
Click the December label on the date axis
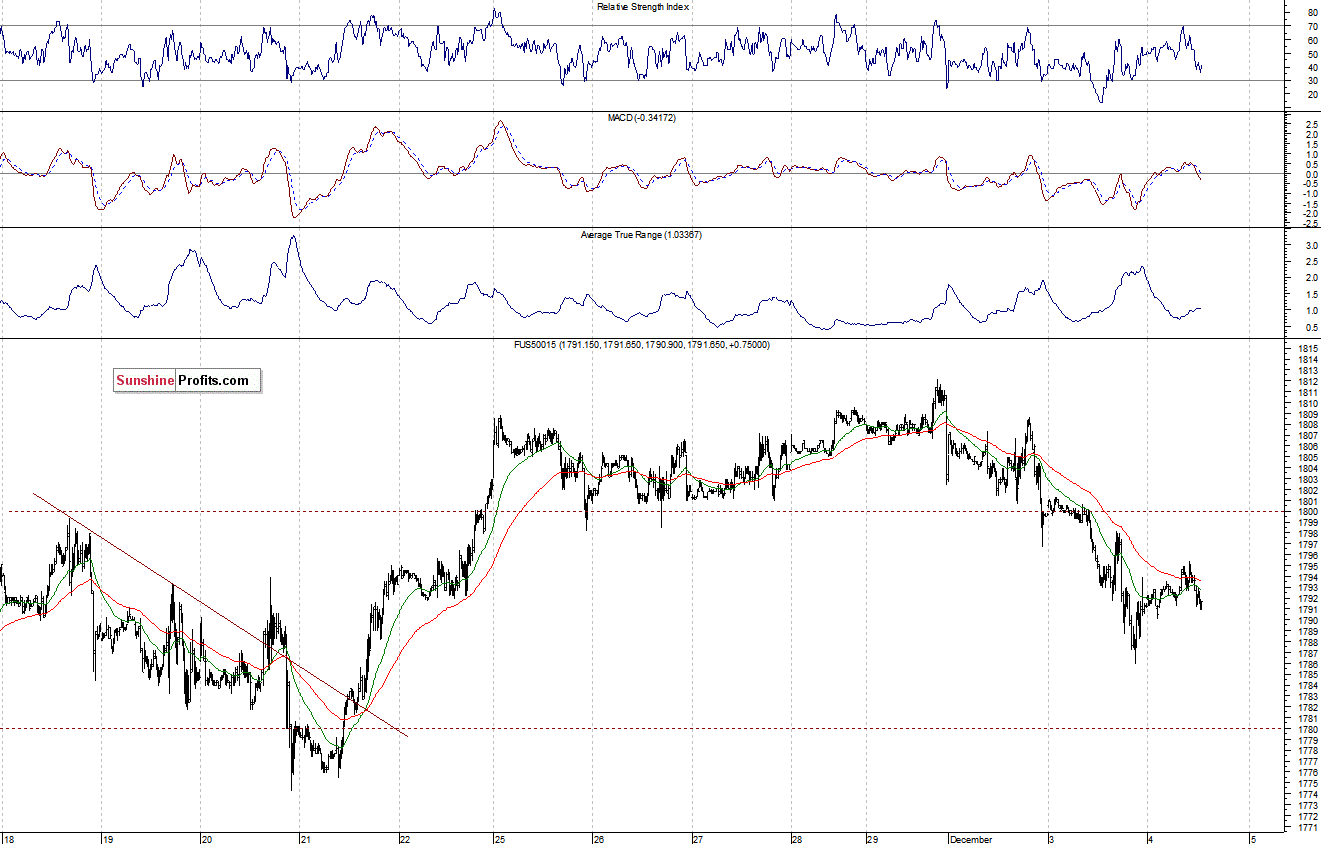click(971, 838)
